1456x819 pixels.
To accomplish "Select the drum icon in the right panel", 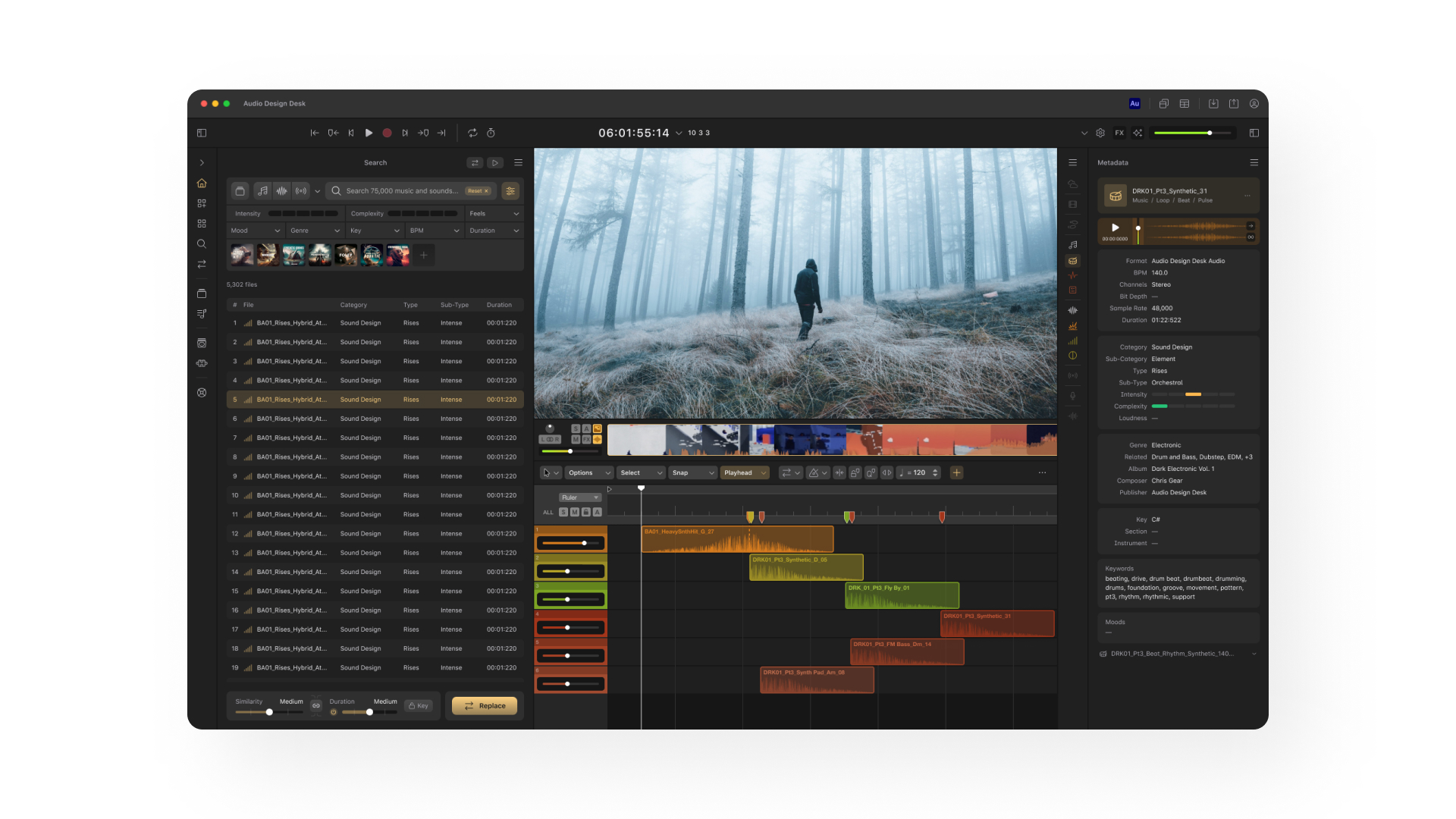I will [1073, 260].
